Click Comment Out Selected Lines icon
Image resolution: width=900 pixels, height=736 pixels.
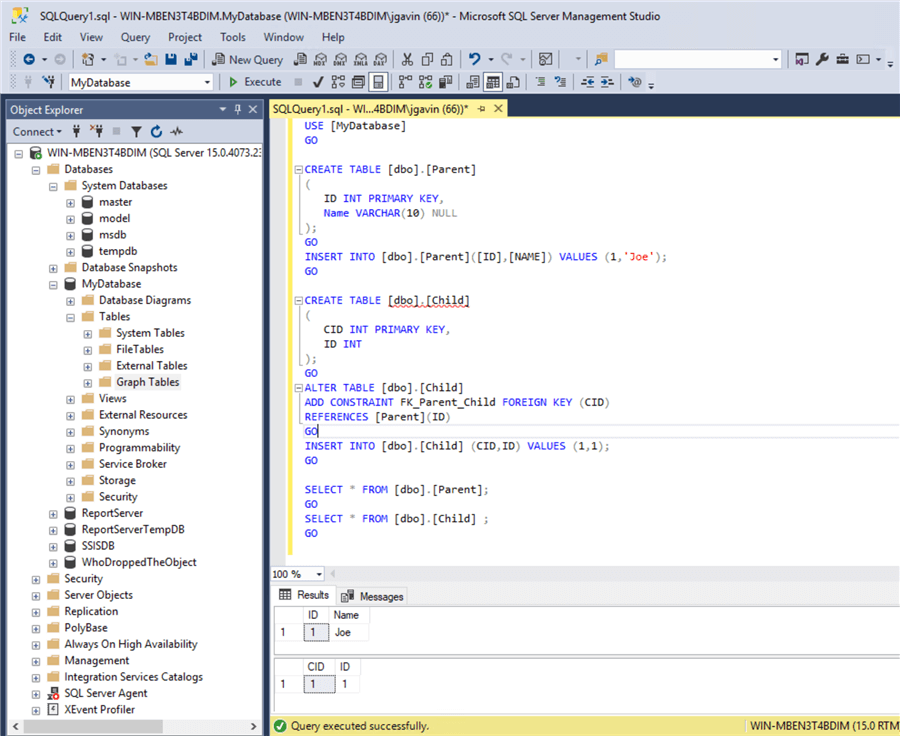click(540, 82)
